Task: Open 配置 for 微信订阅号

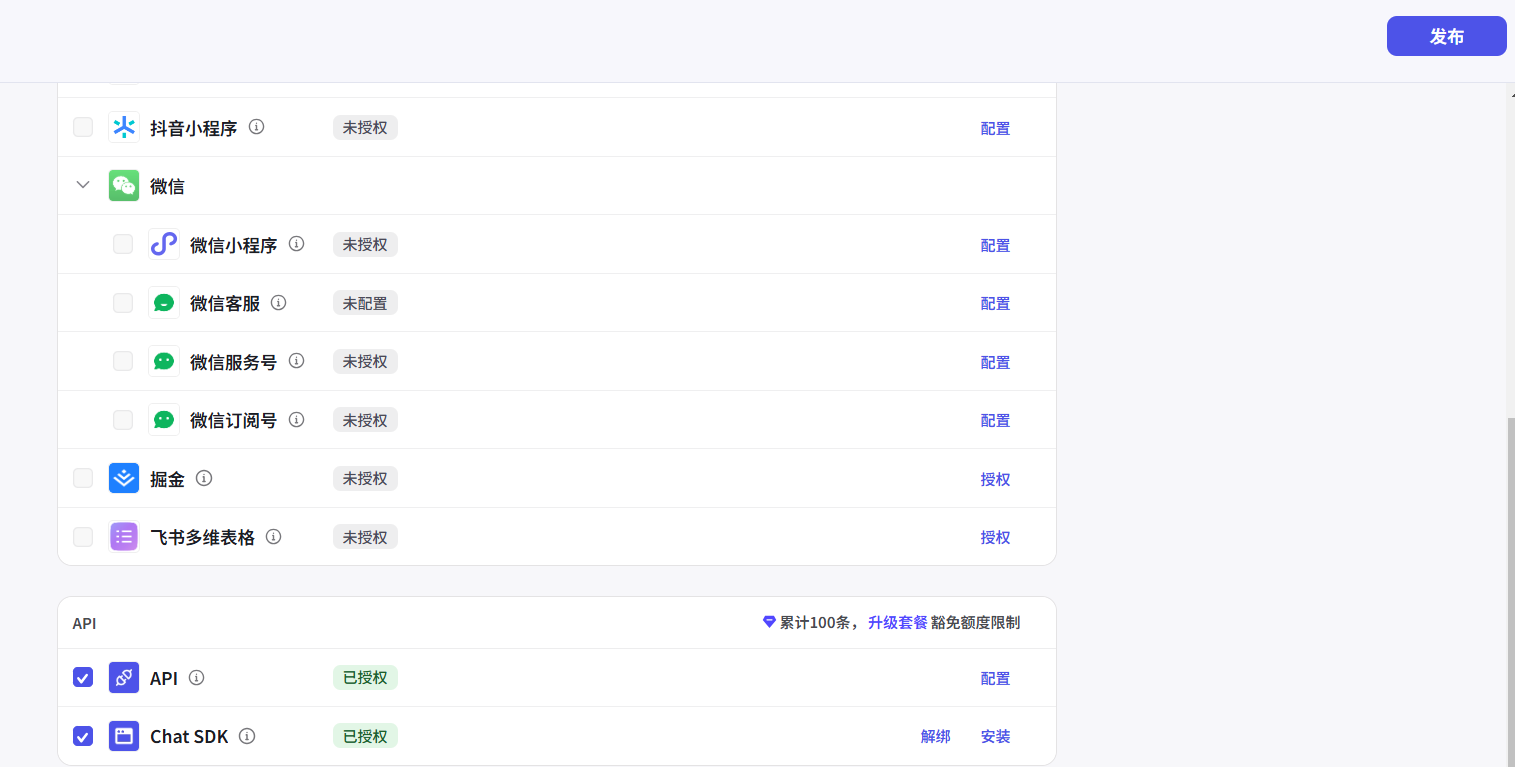Action: click(x=995, y=420)
